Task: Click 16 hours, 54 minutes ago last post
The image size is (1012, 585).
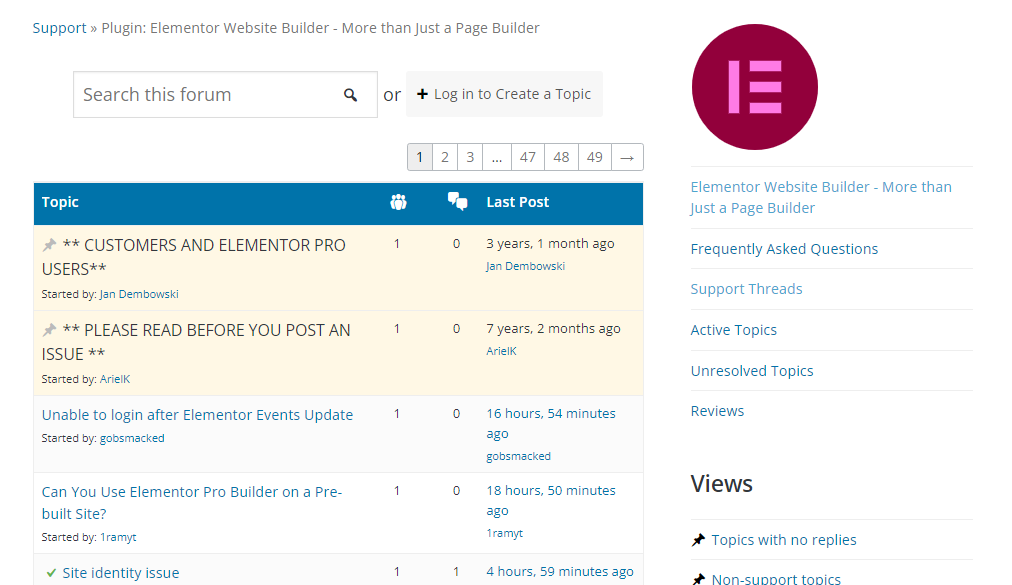Action: 551,423
